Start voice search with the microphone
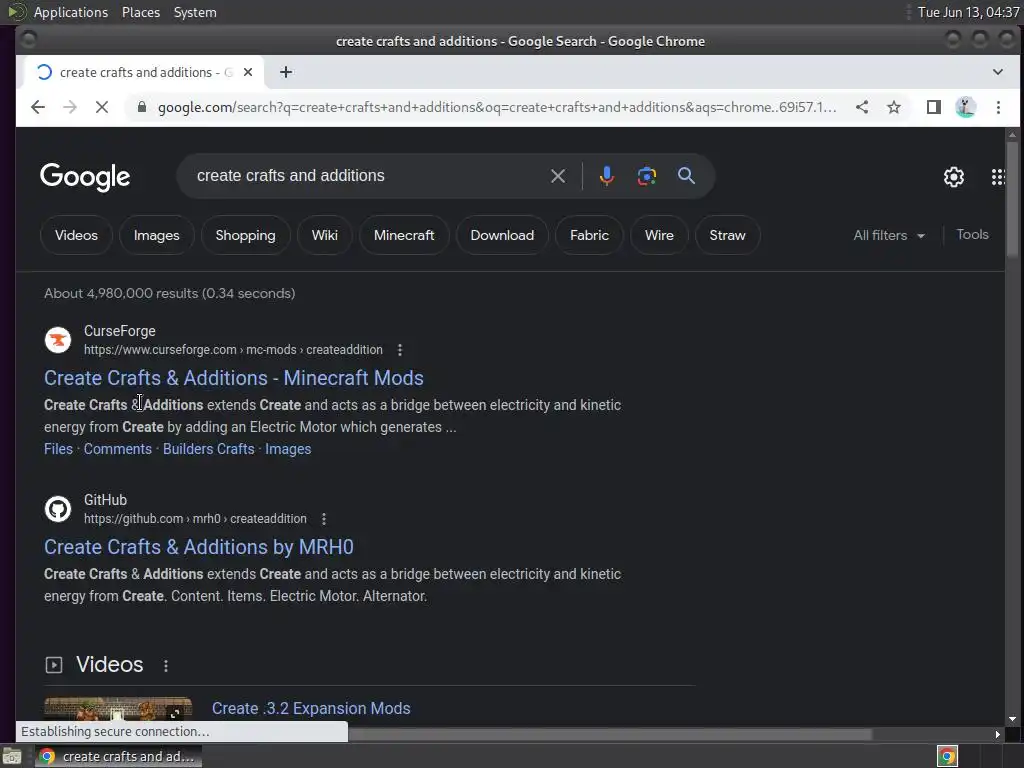 tap(607, 176)
